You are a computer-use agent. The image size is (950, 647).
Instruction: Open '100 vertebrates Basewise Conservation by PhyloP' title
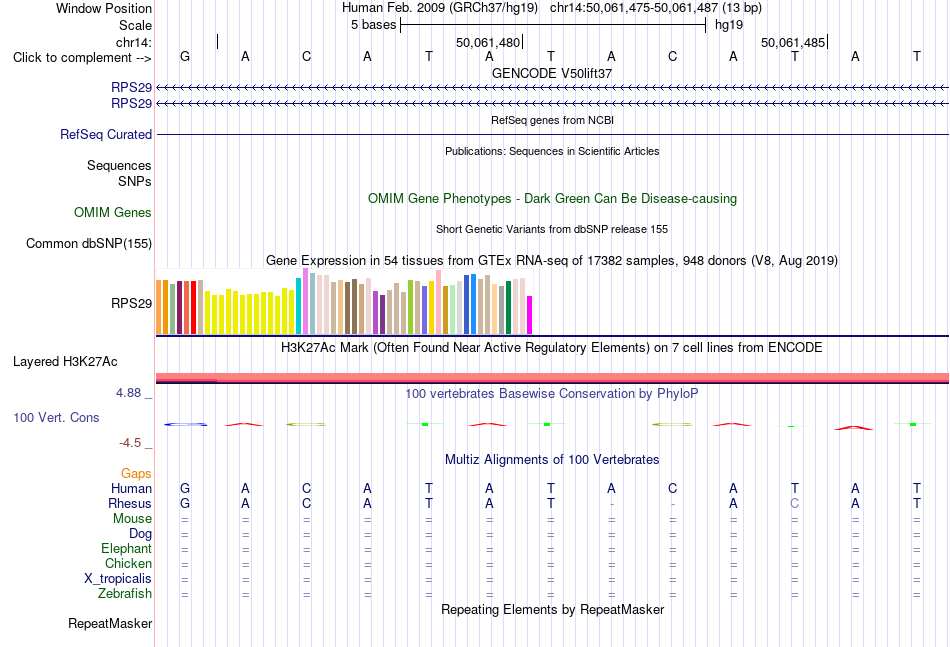[x=552, y=394]
